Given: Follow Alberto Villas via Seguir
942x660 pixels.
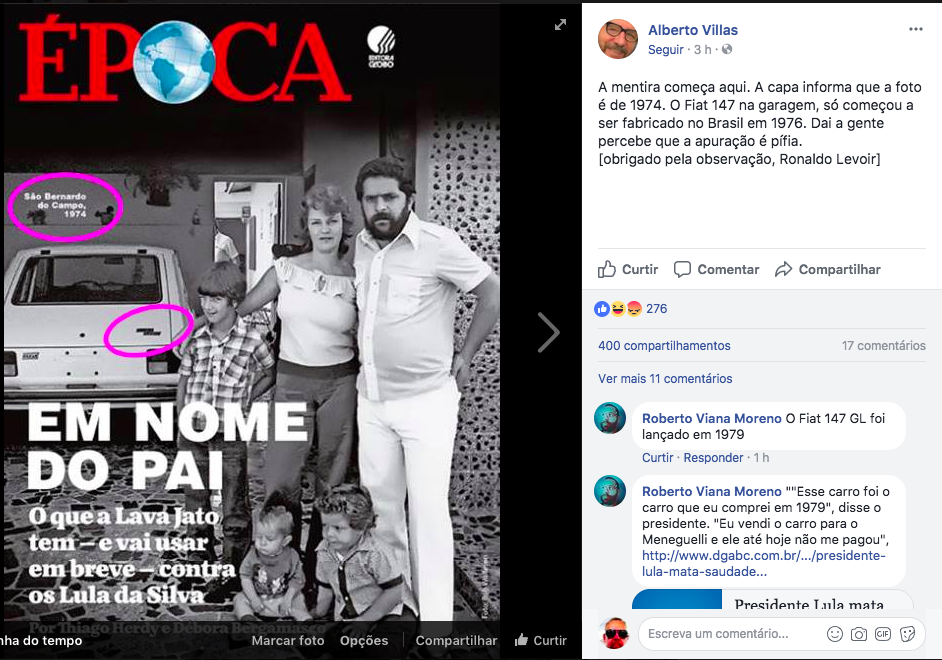Looking at the screenshot, I should click(666, 50).
